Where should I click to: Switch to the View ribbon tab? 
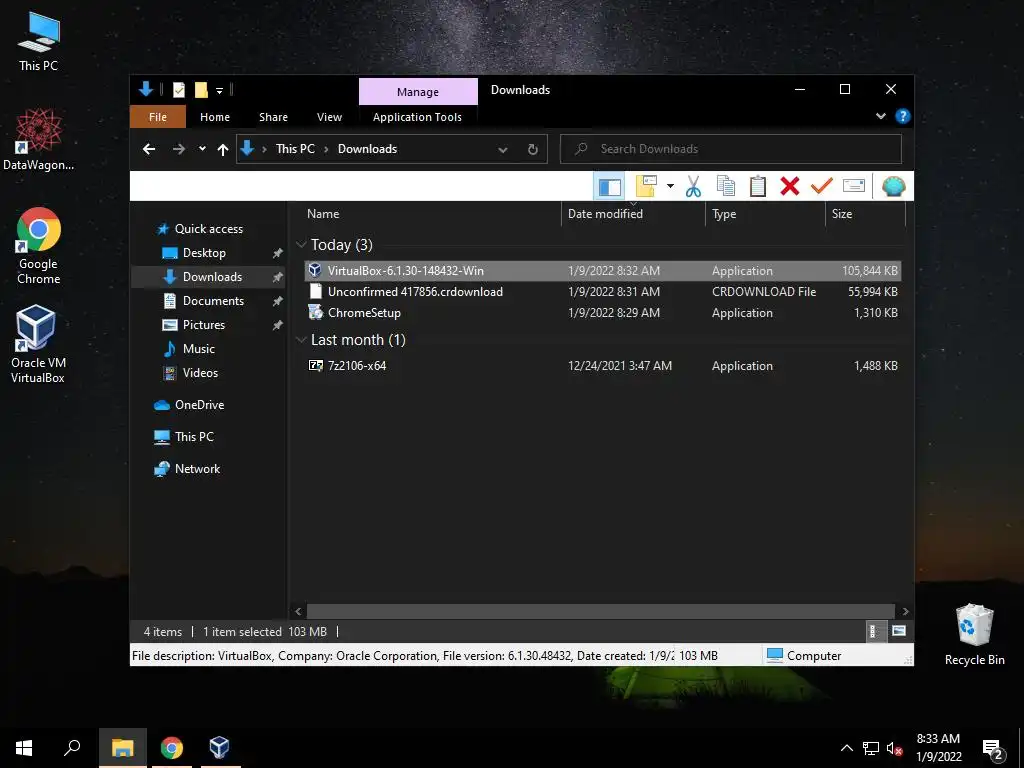[329, 117]
